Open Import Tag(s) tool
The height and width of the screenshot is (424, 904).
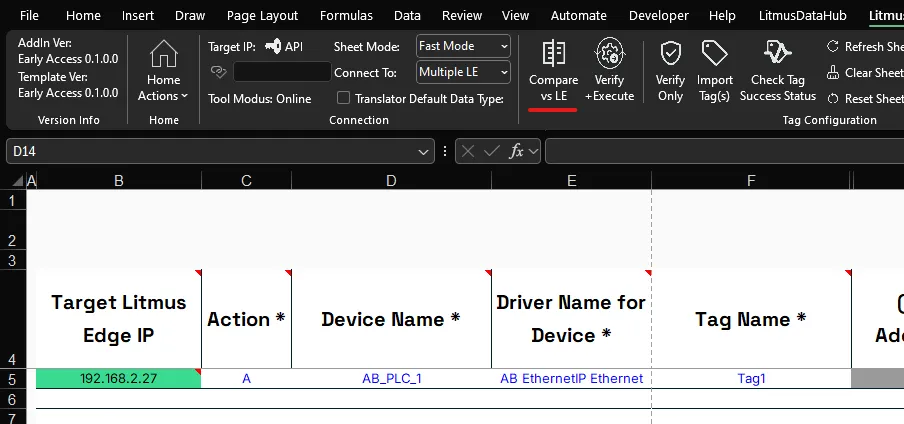[x=715, y=72]
